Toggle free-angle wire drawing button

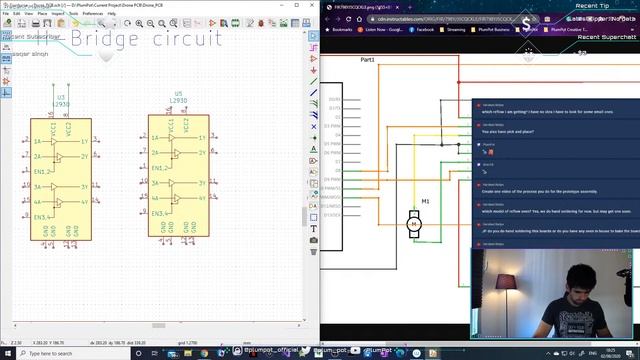[6, 93]
